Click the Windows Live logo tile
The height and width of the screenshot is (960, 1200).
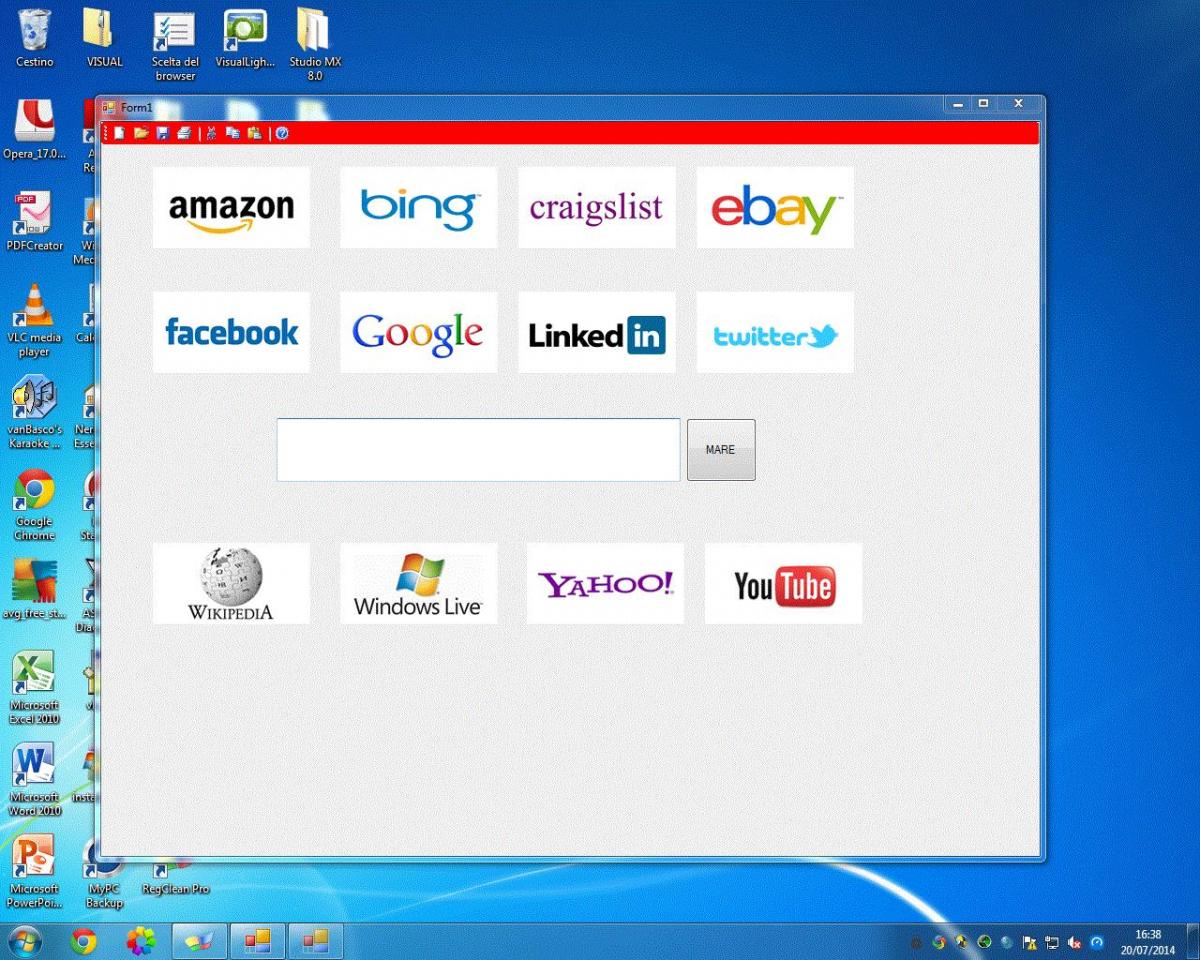pos(418,583)
